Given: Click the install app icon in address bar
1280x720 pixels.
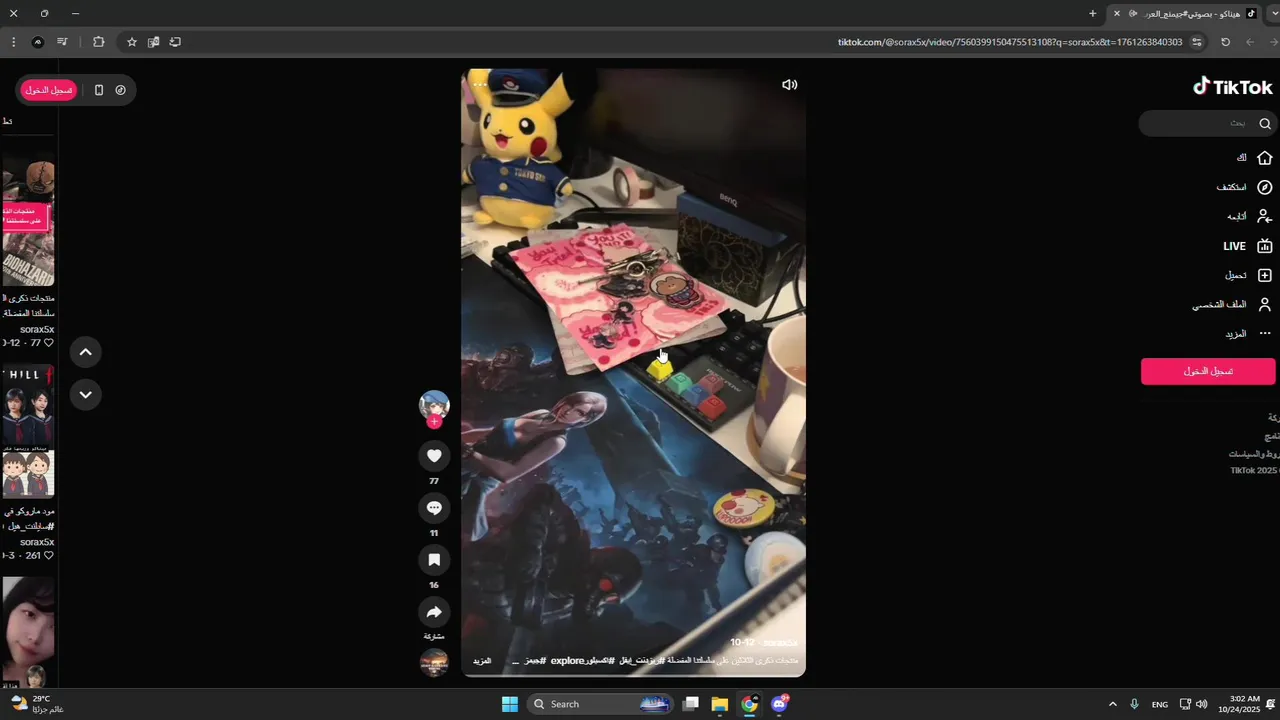Looking at the screenshot, I should click(175, 42).
